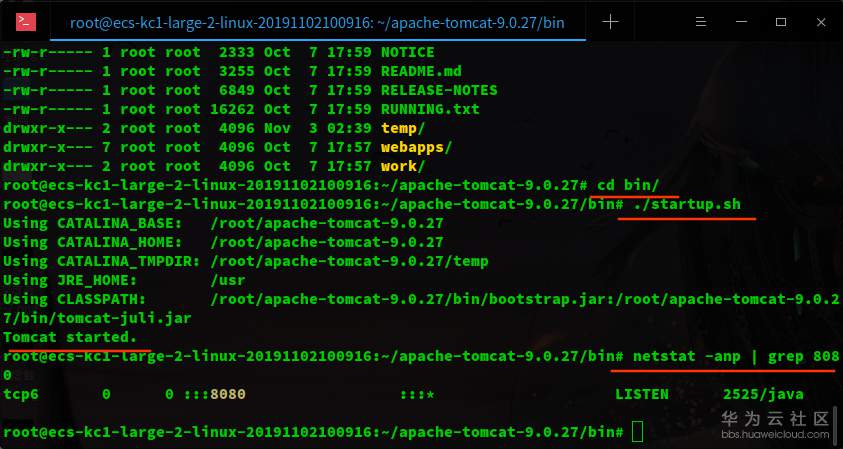Click the 16262 file size value
The image size is (843, 449).
pyautogui.click(x=232, y=109)
